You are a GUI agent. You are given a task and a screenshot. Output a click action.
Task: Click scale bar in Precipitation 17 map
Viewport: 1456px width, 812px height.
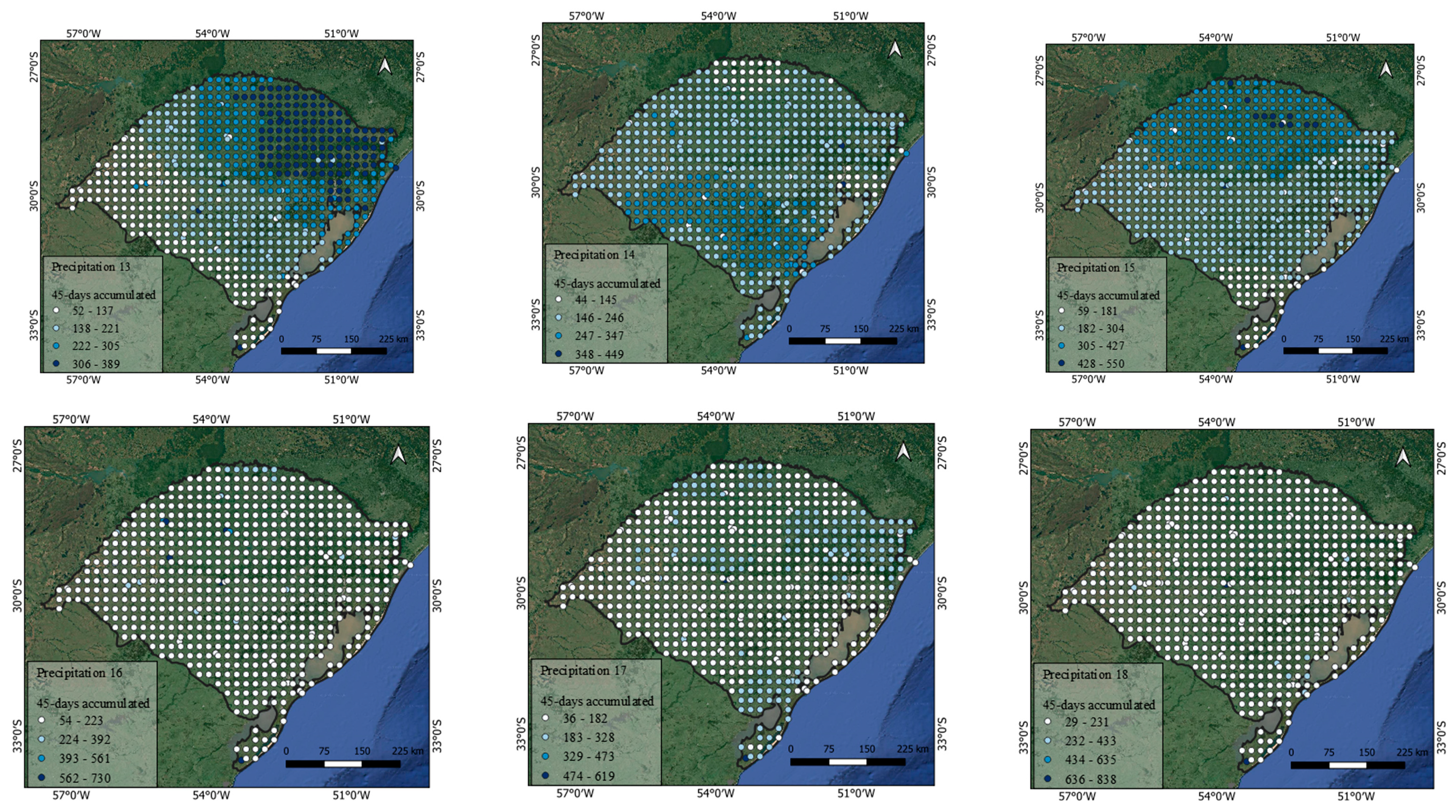847,762
